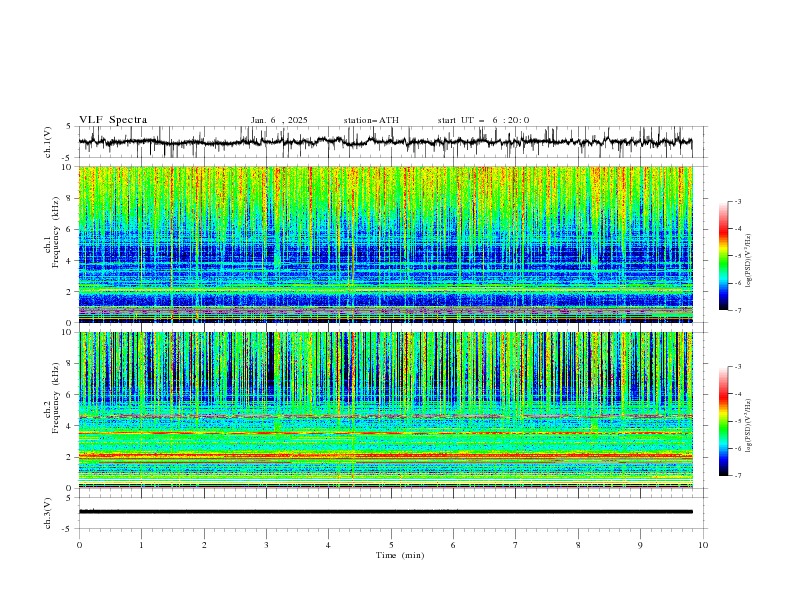Click the ch.1 voltage waveform trace
Image resolution: width=792 pixels, height=612 pixels.
pyautogui.click(x=385, y=142)
